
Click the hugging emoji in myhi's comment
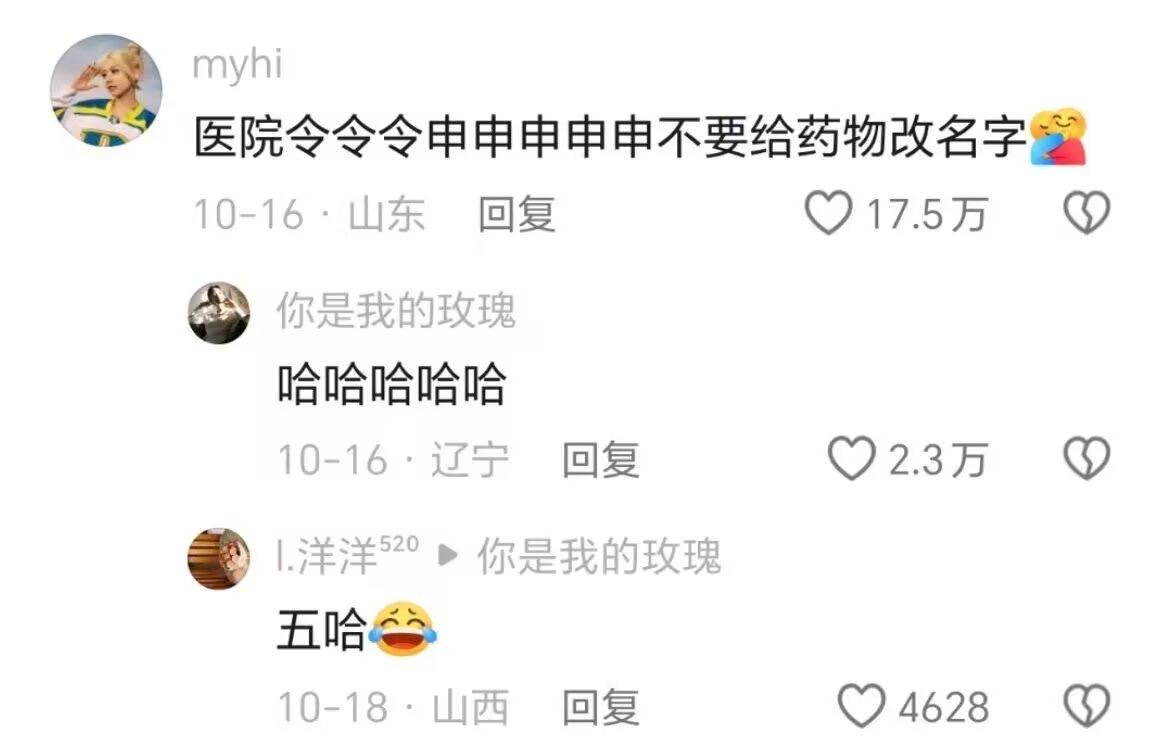[1058, 137]
